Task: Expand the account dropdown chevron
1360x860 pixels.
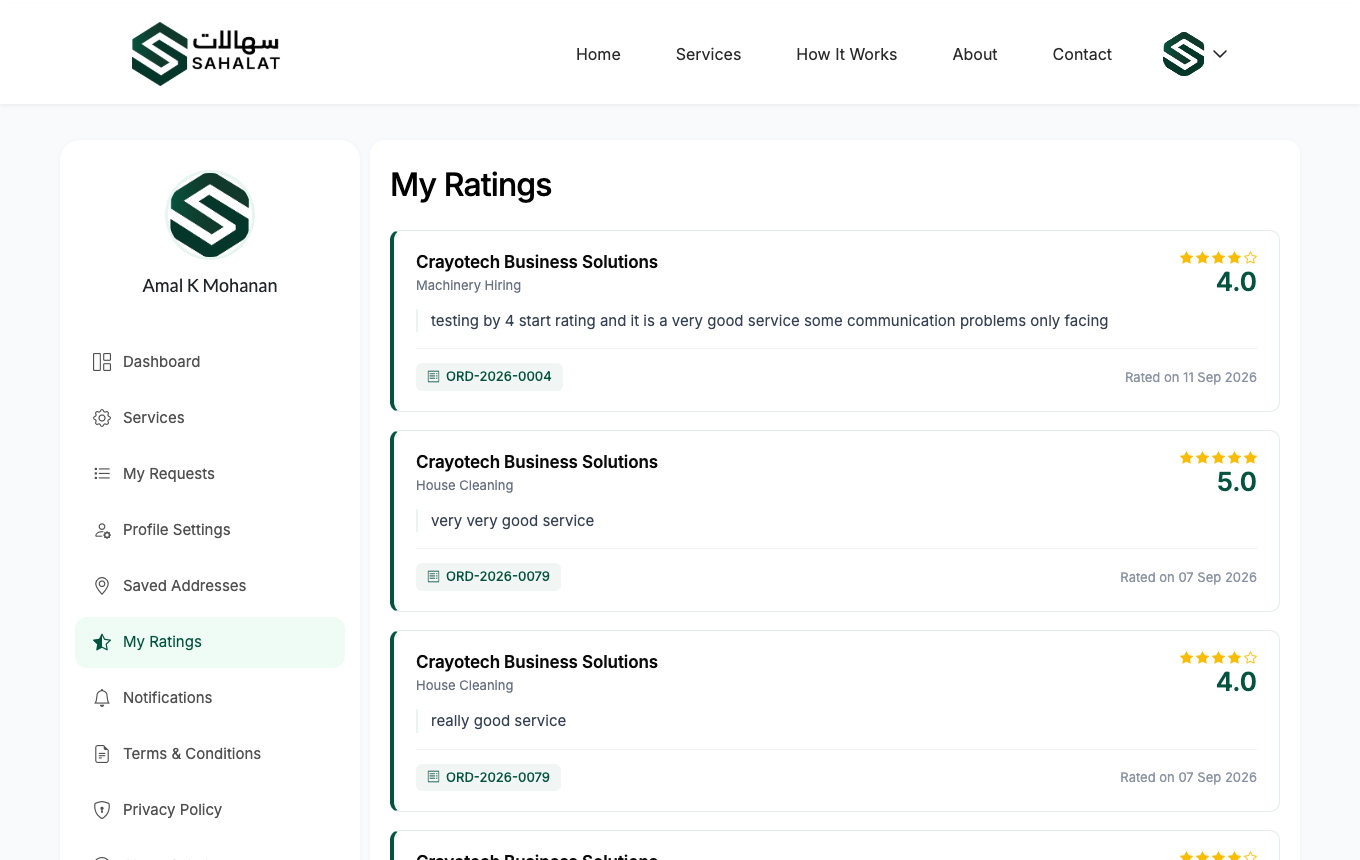Action: pyautogui.click(x=1220, y=54)
